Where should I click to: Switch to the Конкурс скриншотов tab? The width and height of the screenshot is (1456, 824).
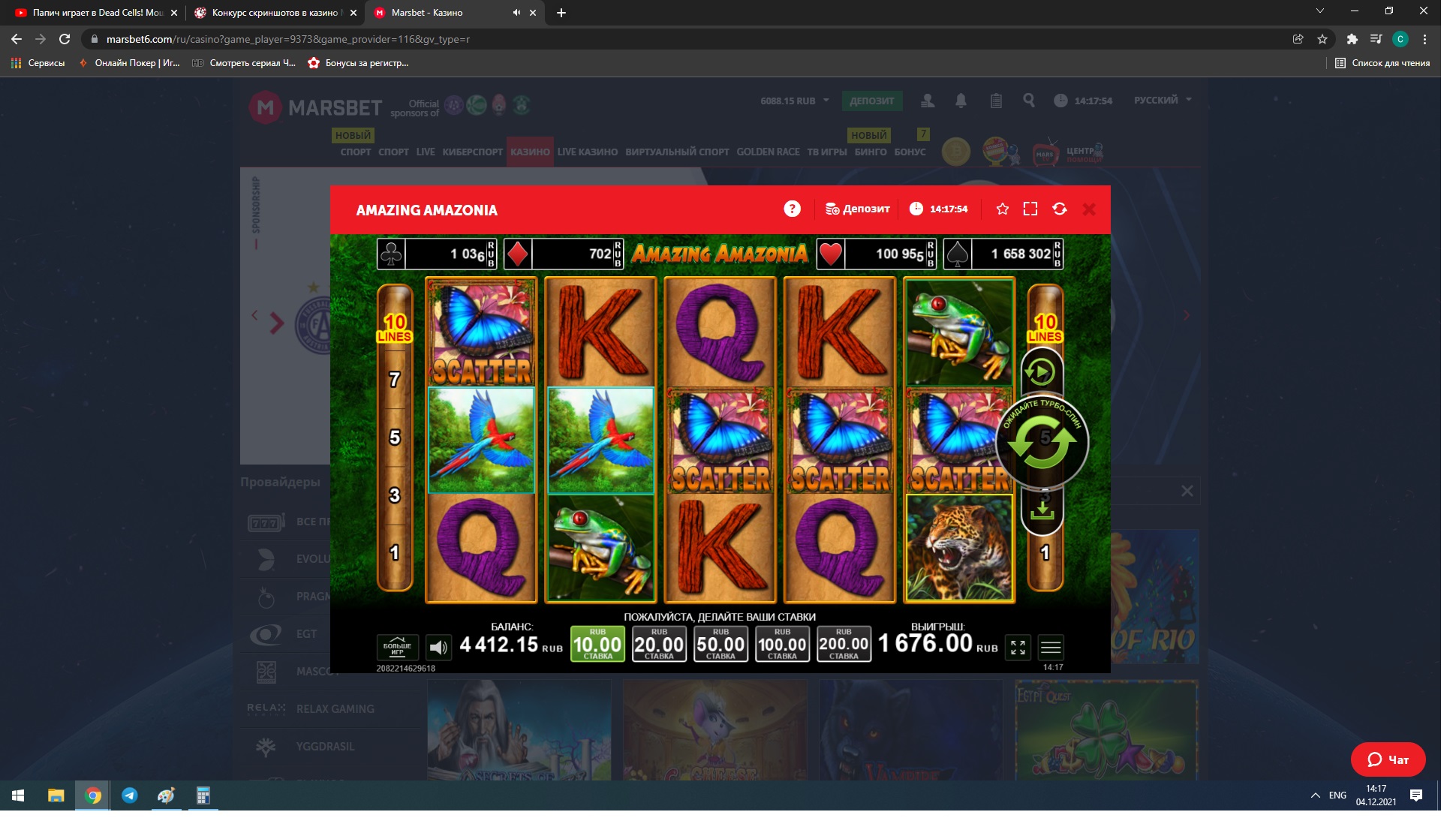pyautogui.click(x=274, y=13)
